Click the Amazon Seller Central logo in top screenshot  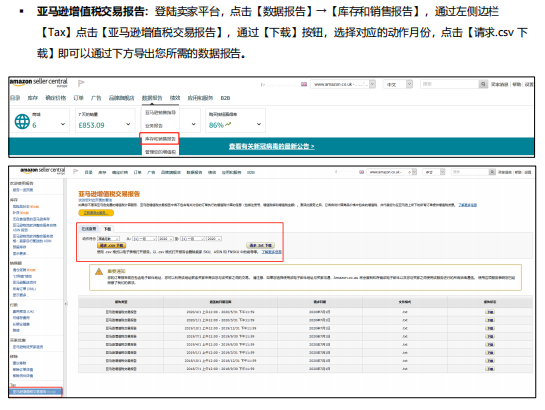[x=38, y=83]
